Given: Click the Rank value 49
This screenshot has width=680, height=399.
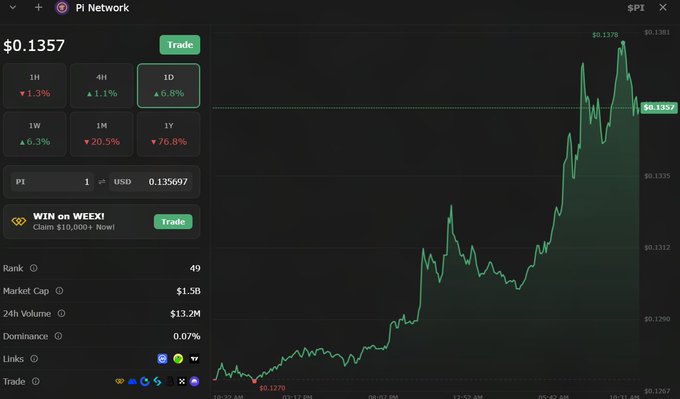Looking at the screenshot, I should click(195, 268).
